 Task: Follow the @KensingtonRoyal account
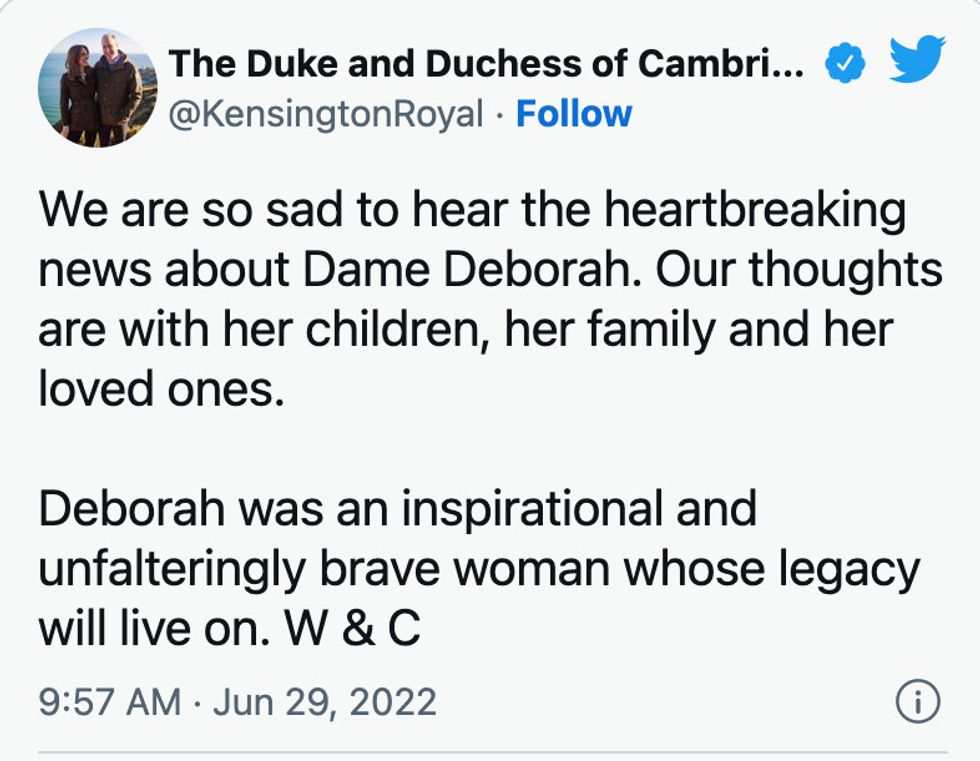[573, 113]
